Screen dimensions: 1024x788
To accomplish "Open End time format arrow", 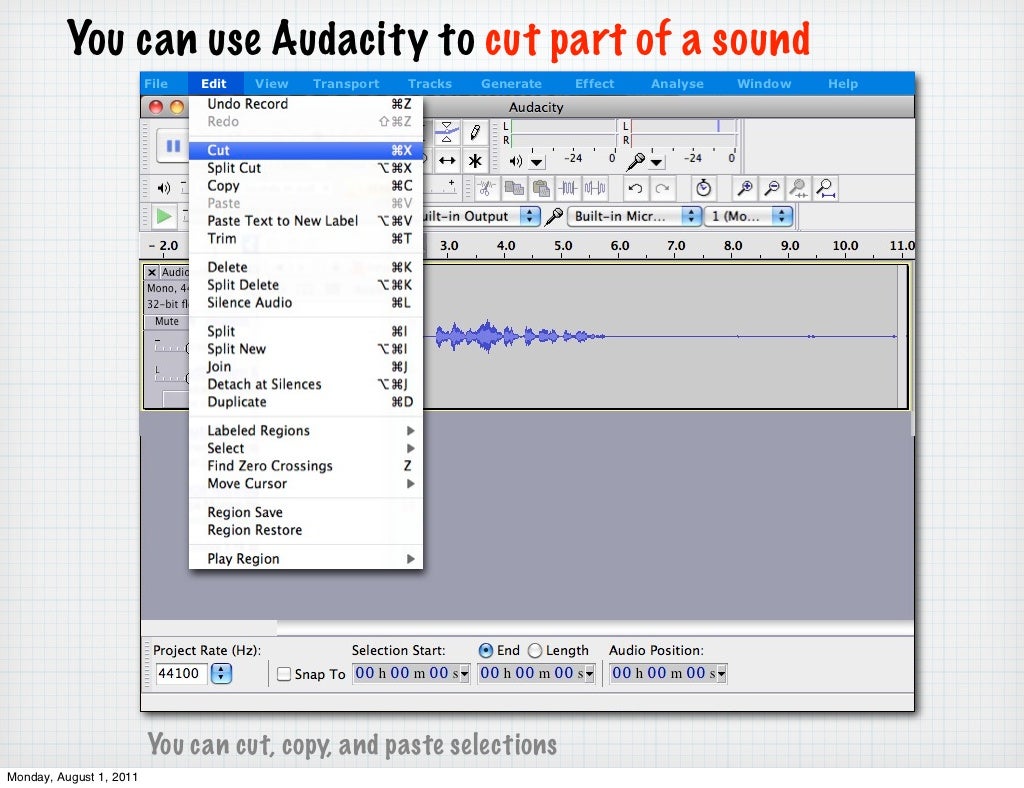I will point(590,674).
